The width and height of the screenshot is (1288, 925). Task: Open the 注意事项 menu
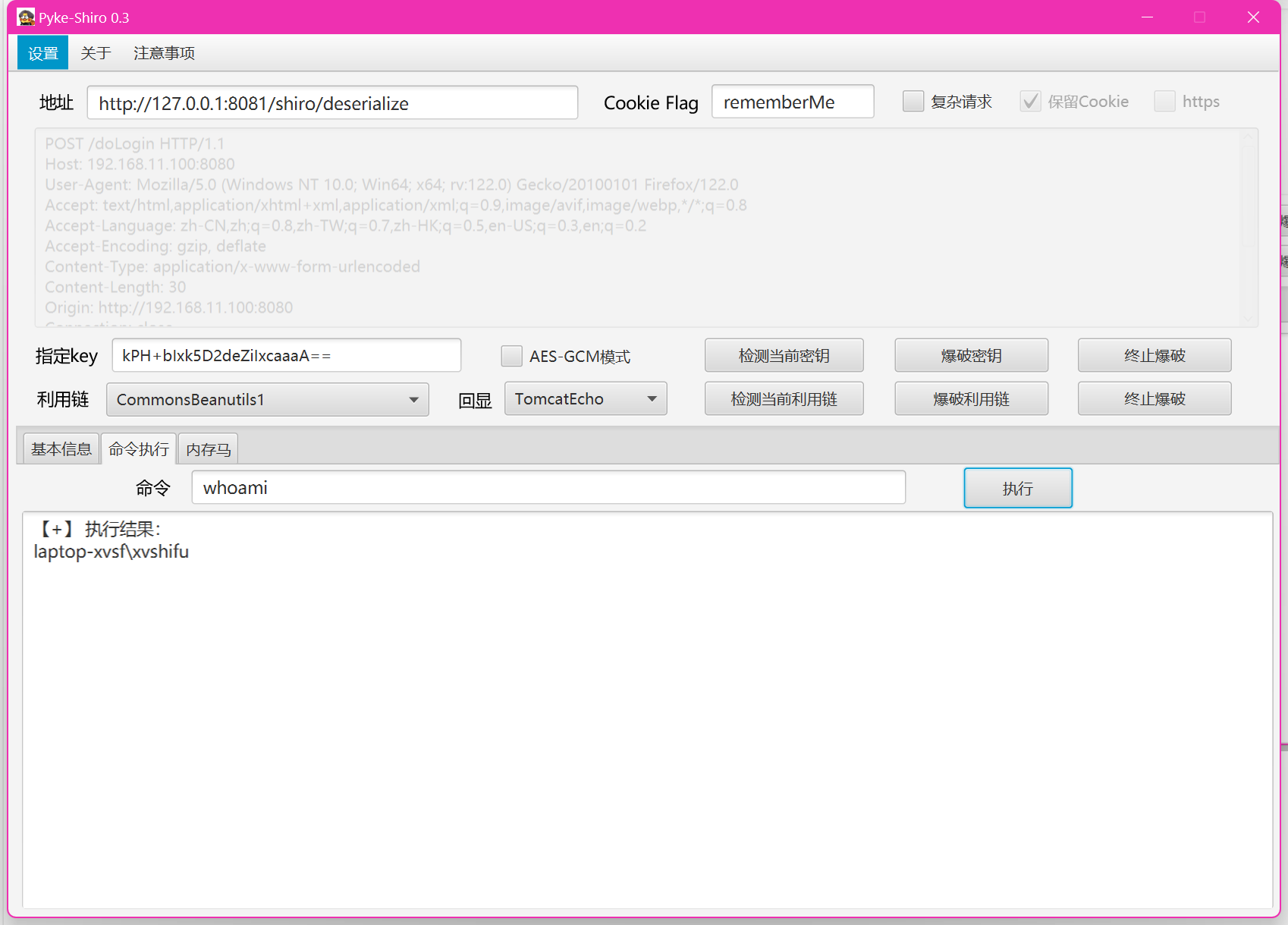164,53
